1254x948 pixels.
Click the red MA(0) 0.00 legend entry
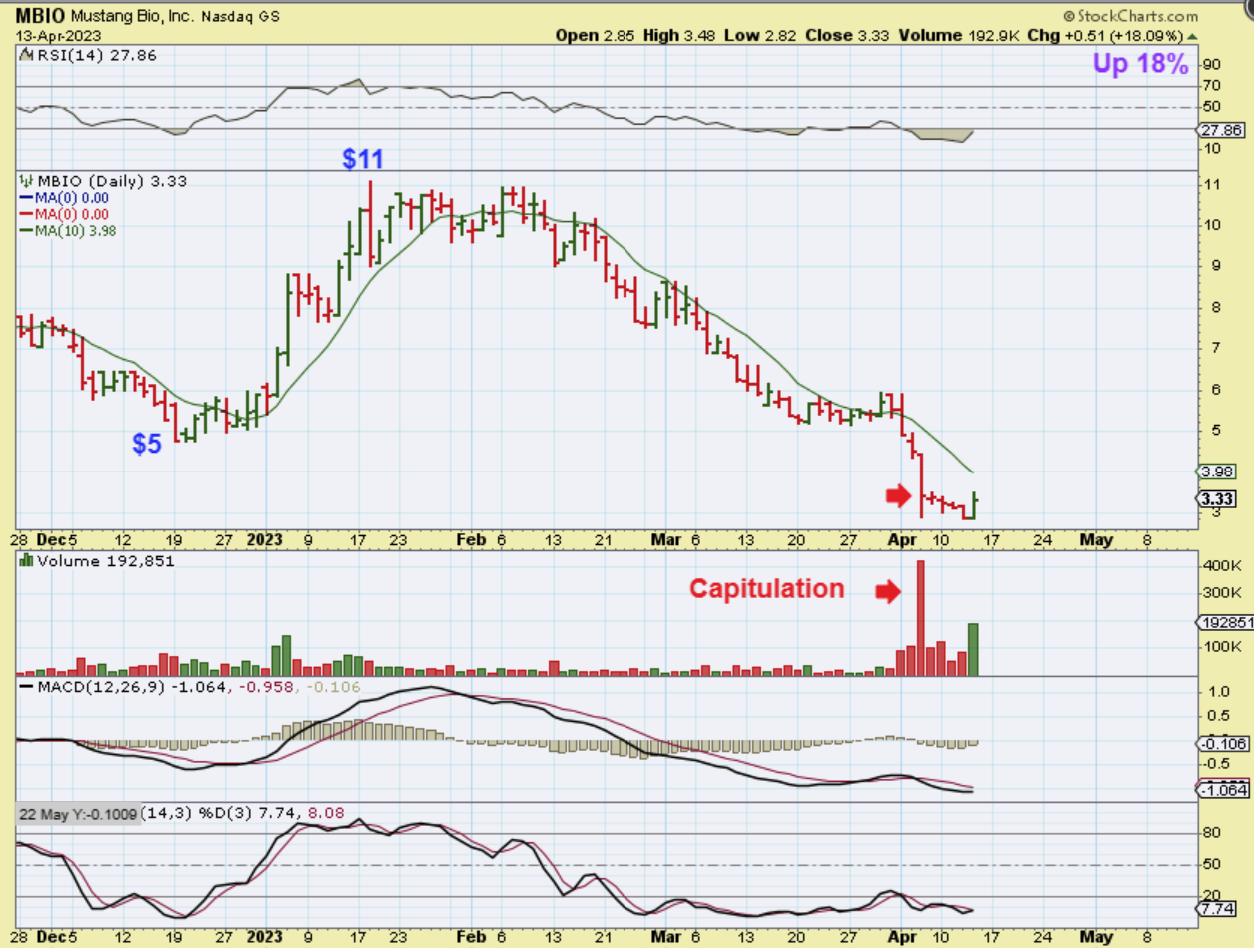(65, 214)
